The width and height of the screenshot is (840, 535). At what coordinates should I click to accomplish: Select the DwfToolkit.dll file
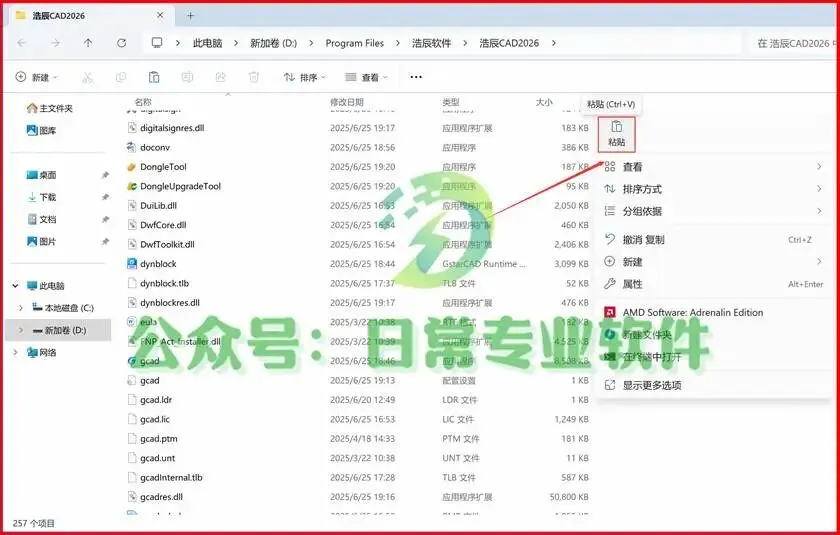[x=167, y=244]
